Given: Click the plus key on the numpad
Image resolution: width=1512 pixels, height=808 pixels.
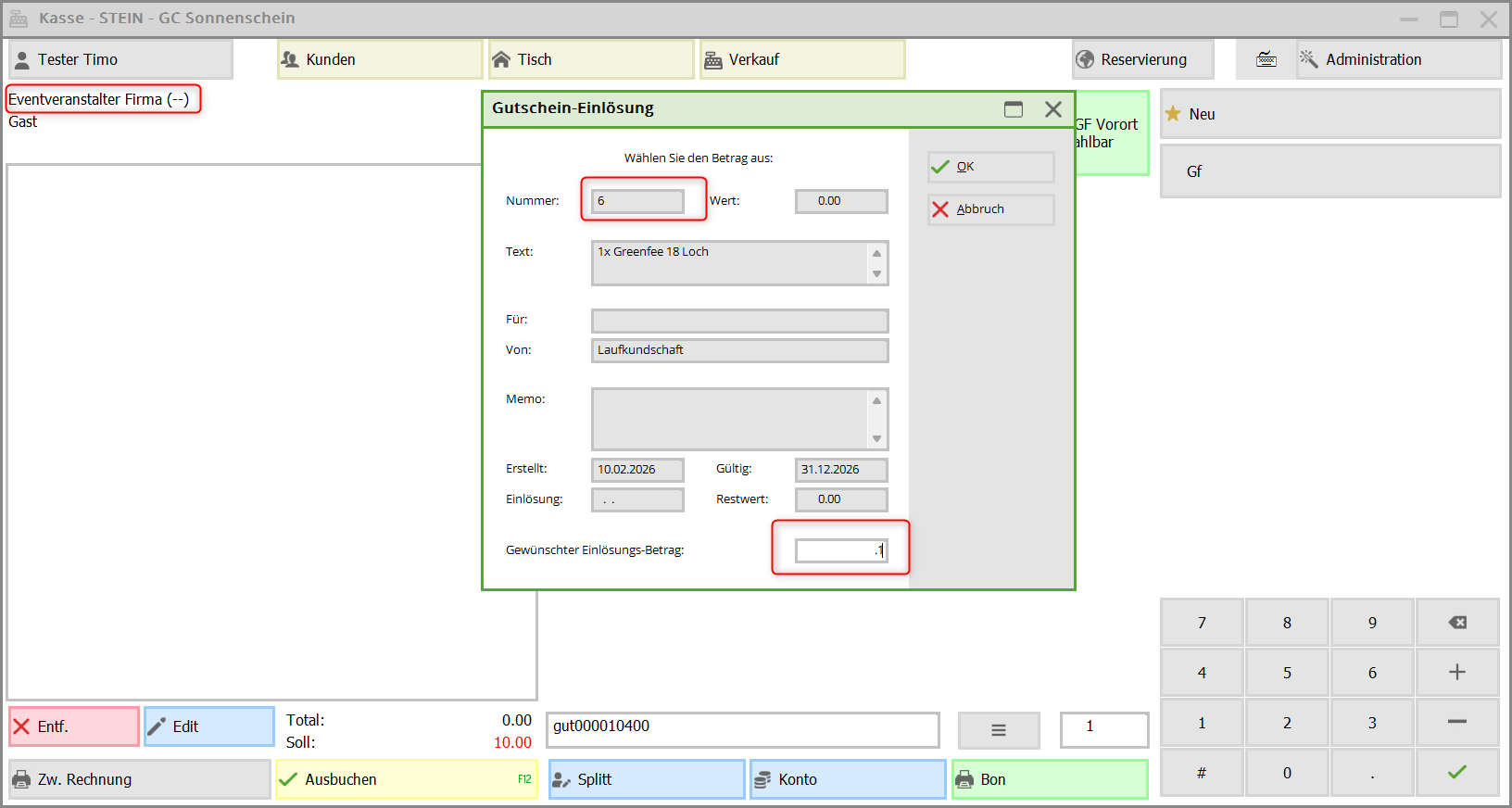Looking at the screenshot, I should 1456,673.
